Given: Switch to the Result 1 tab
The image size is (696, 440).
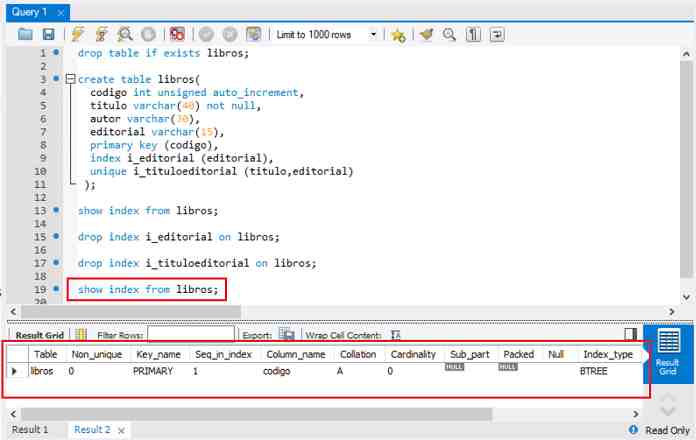Looking at the screenshot, I should pyautogui.click(x=30, y=429).
